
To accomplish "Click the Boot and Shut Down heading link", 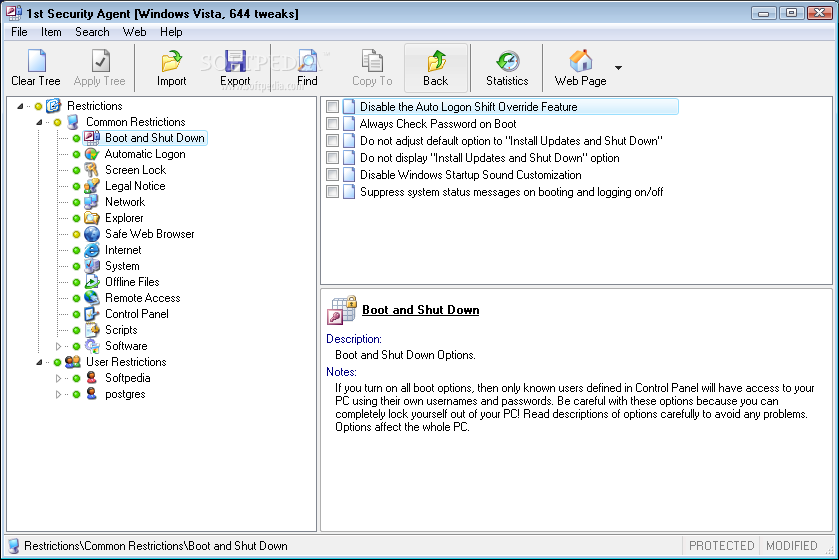I will pos(421,310).
